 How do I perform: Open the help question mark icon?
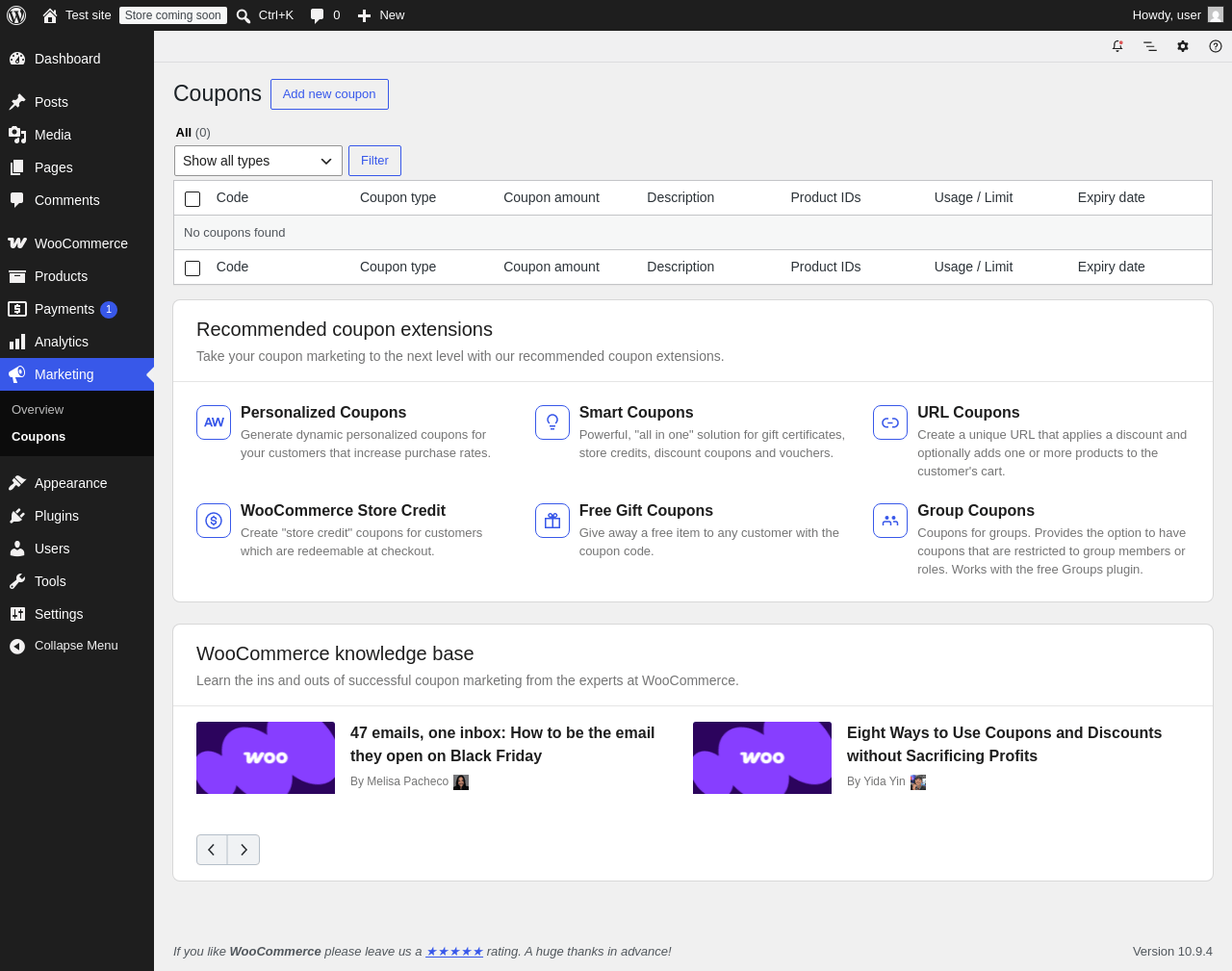click(x=1216, y=46)
